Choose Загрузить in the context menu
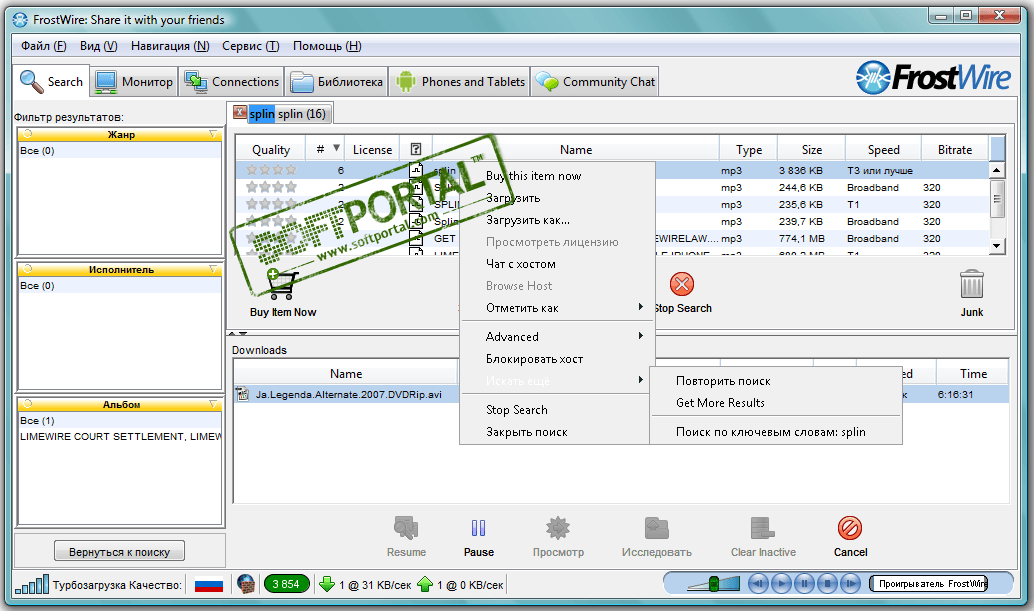1034x611 pixels. [558, 198]
